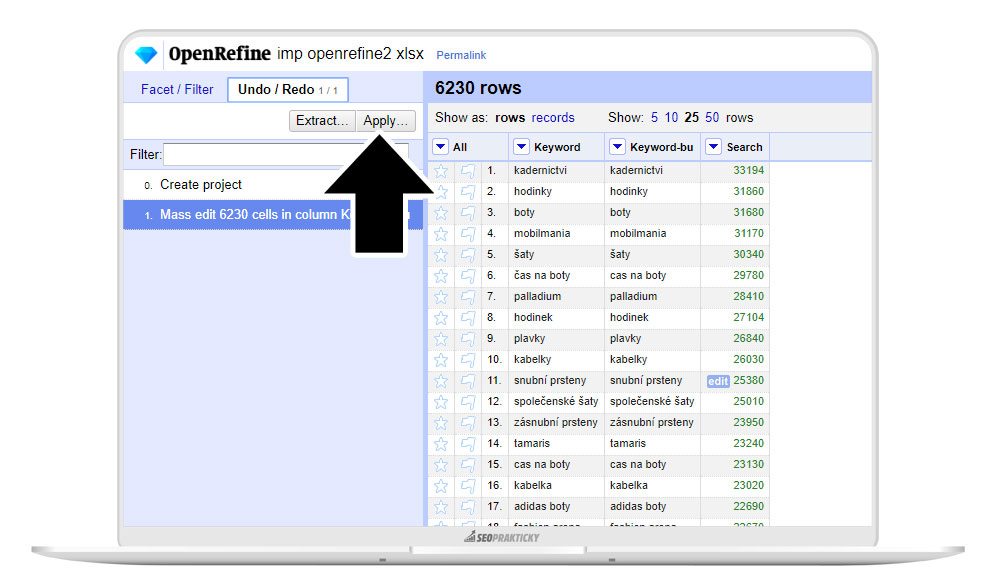The image size is (1000, 580).
Task: Star row 3 boty
Action: pyautogui.click(x=441, y=213)
